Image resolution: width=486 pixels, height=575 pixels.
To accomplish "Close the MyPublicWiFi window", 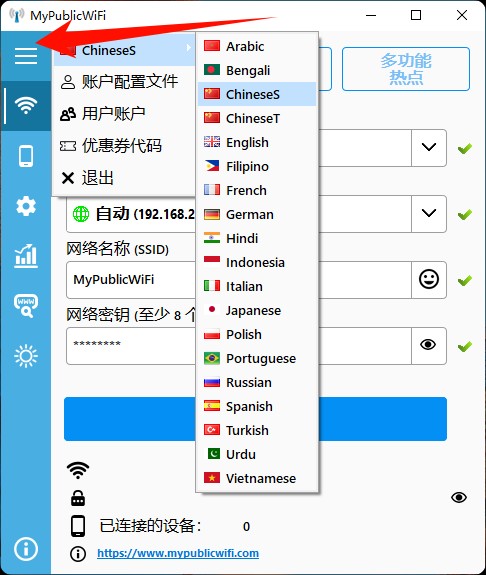I will [462, 15].
